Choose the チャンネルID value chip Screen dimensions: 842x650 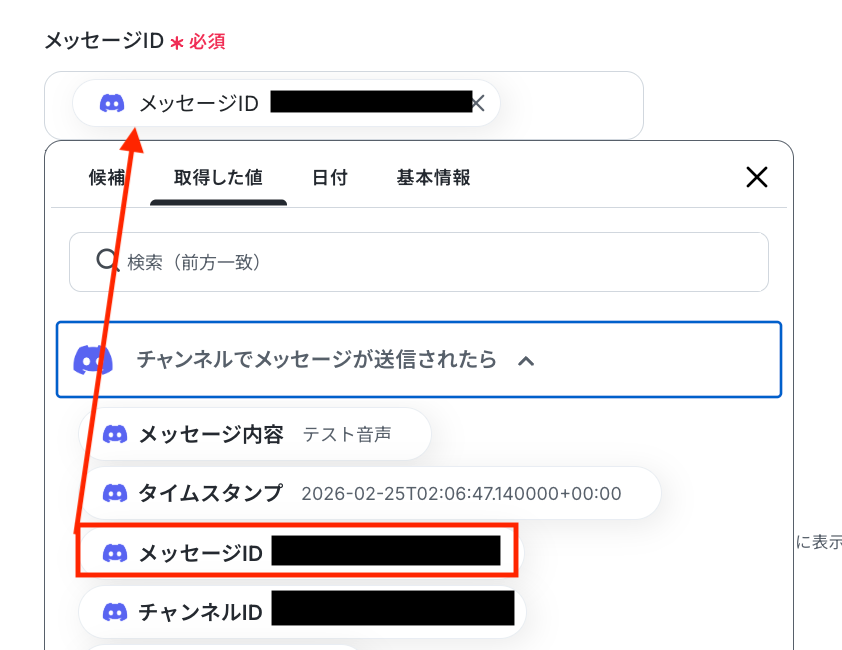tap(302, 612)
